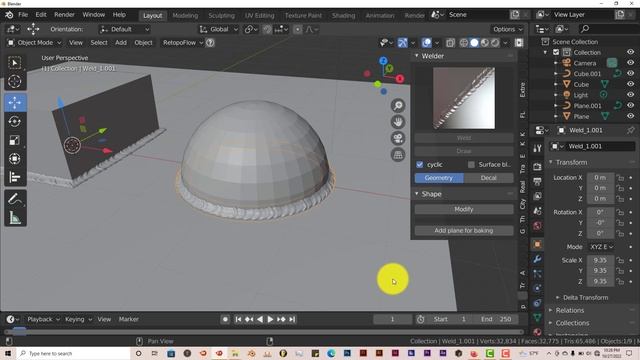The height and width of the screenshot is (360, 640).
Task: Switch perspective/orthographic grid icon
Action: [398, 155]
